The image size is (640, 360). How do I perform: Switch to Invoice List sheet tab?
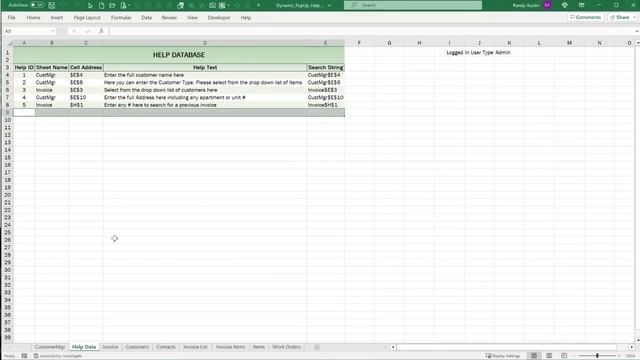tap(195, 347)
